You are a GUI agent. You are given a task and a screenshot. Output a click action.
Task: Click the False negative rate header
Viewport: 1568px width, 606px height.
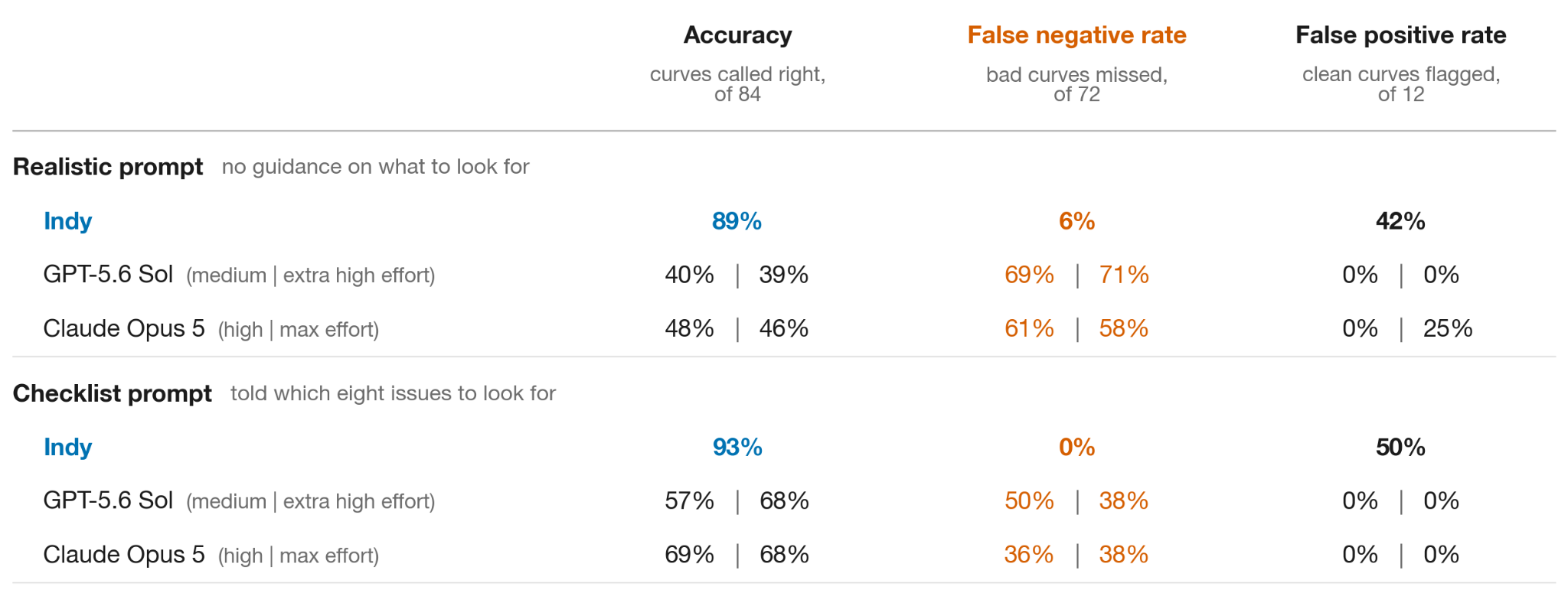tap(1076, 35)
